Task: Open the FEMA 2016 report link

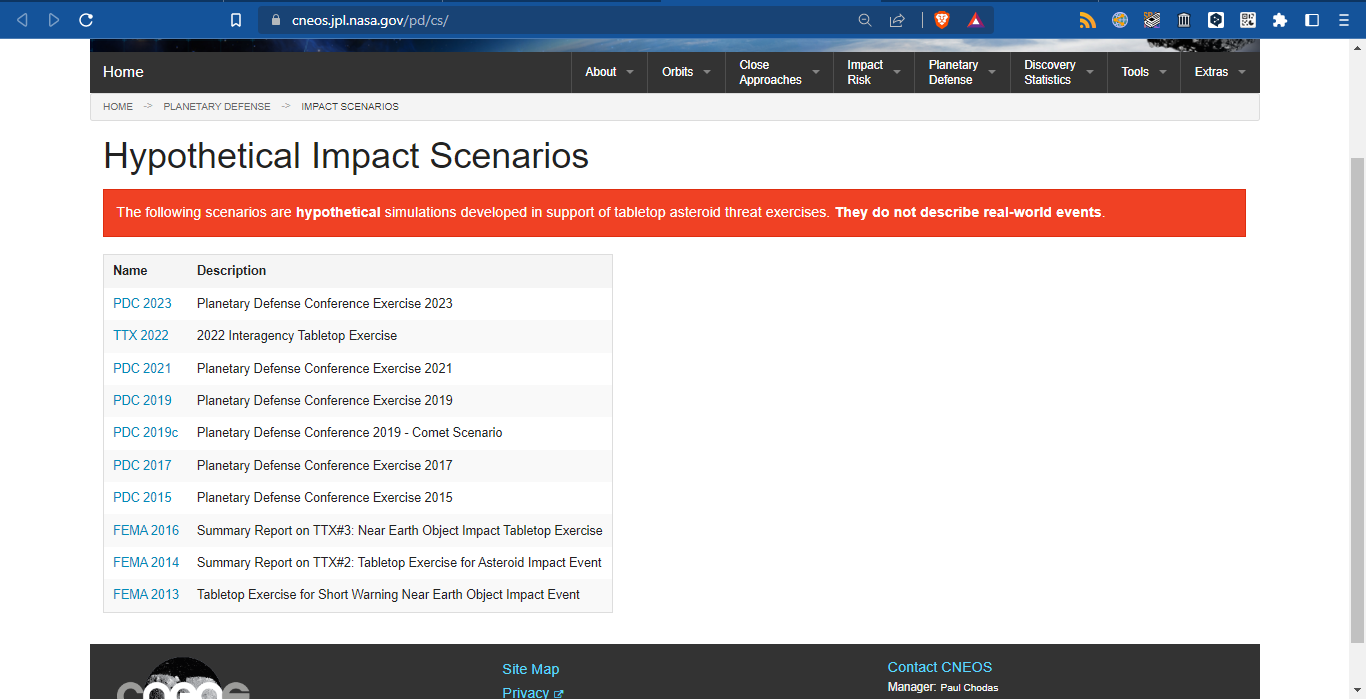Action: [x=146, y=530]
